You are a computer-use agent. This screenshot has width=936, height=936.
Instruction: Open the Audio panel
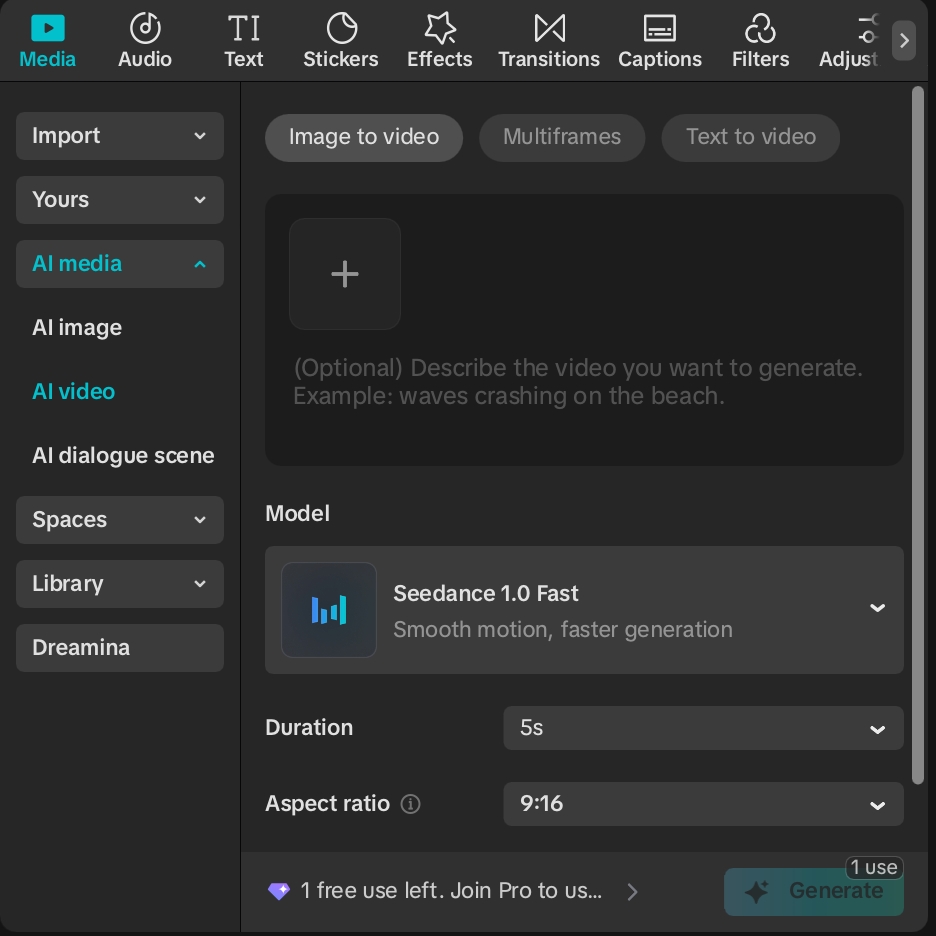click(145, 28)
